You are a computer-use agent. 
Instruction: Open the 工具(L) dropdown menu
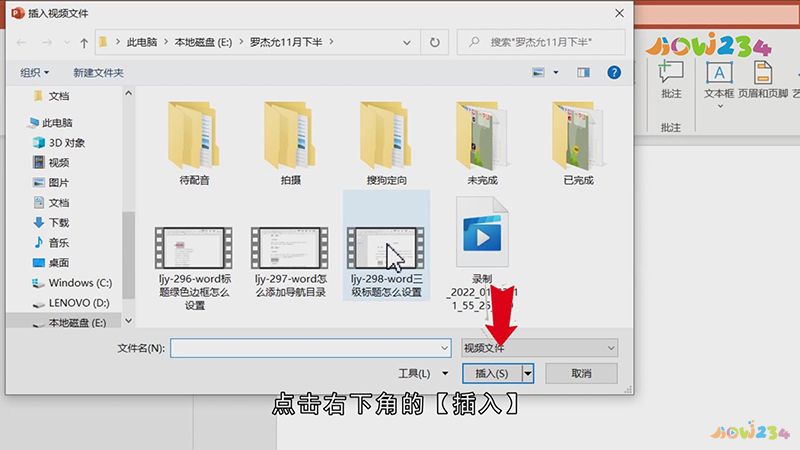coord(423,373)
